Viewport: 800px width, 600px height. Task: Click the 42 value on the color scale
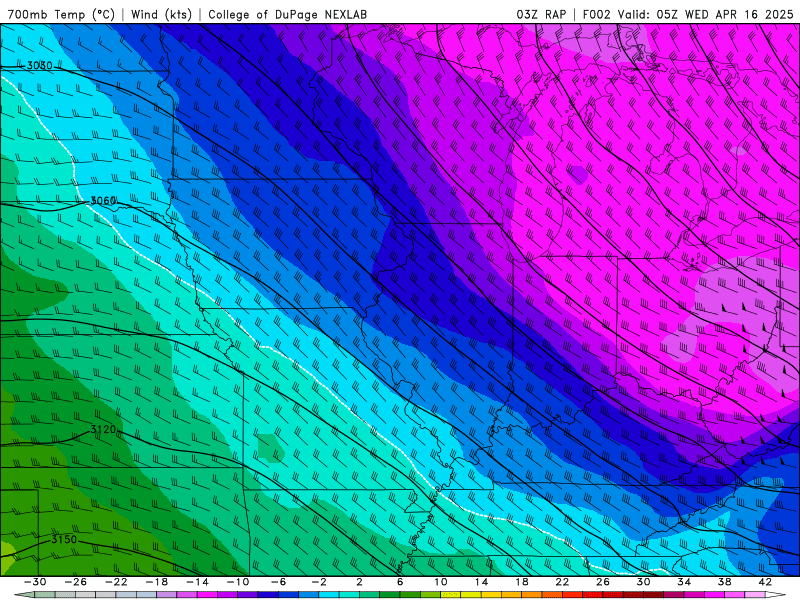pos(765,582)
